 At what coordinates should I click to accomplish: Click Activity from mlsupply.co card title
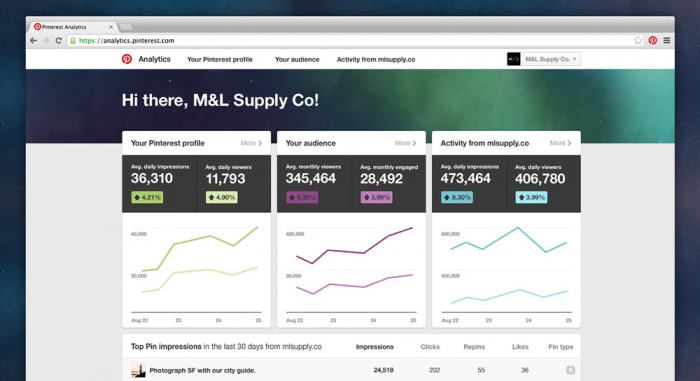pyautogui.click(x=484, y=143)
